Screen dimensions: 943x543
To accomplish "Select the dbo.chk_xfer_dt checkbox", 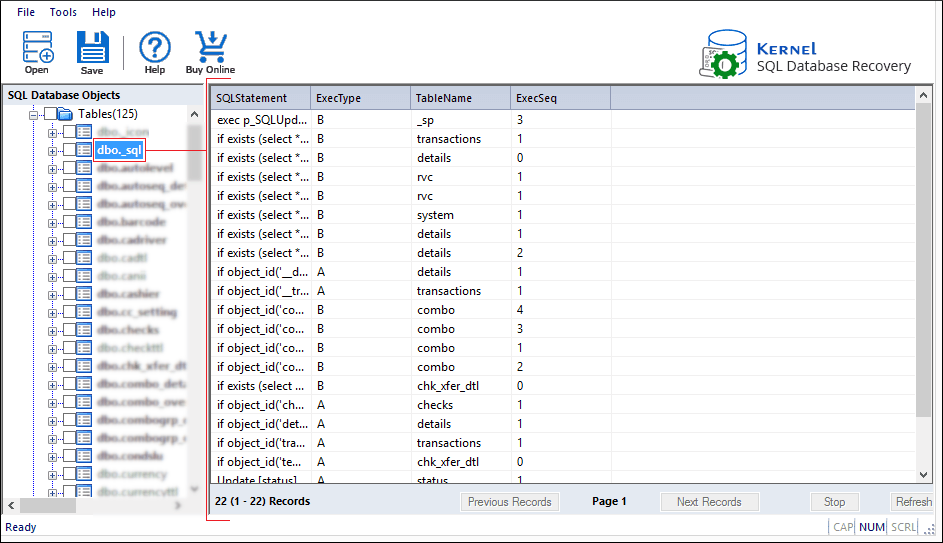I will coord(70,366).
